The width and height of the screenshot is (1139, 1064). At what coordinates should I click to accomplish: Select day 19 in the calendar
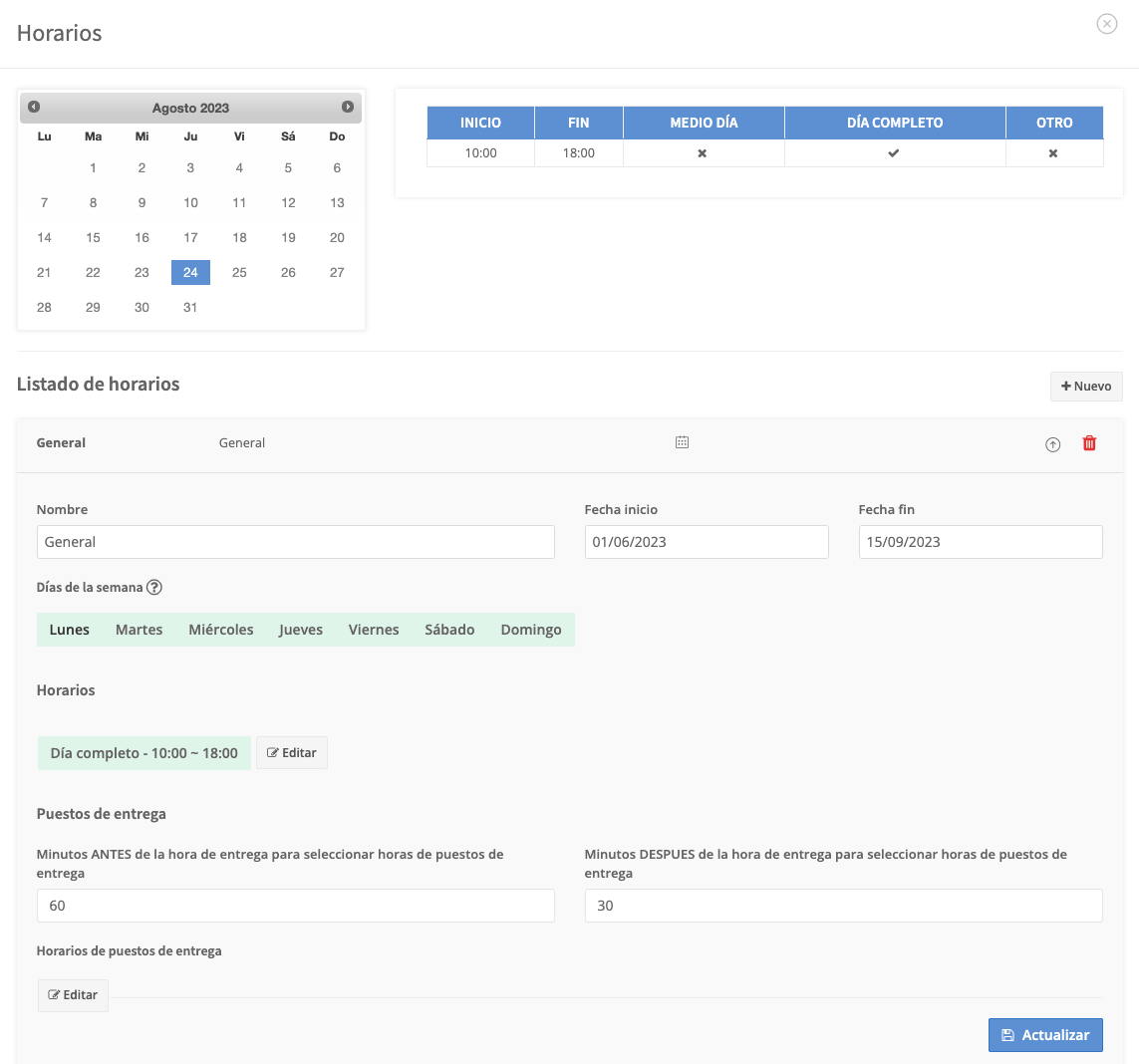tap(288, 237)
